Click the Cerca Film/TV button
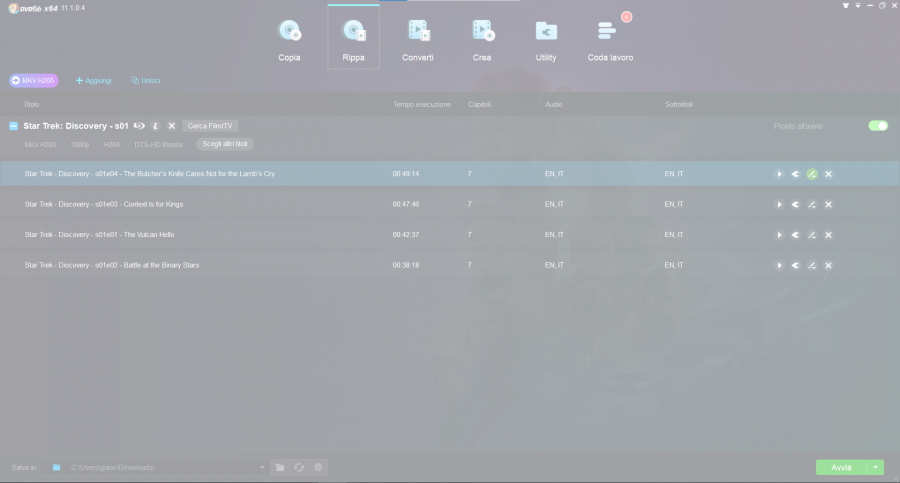 tap(210, 126)
